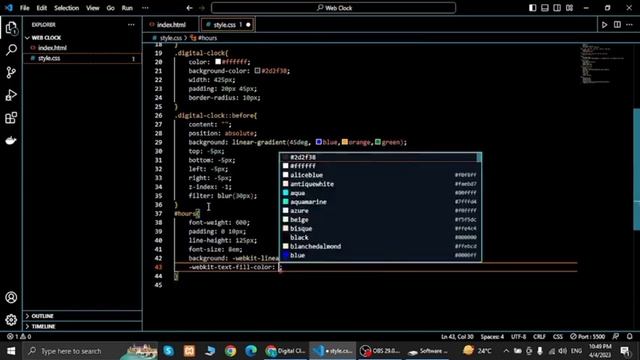Click the green color swatch on line 29
The image size is (640, 360).
(x=378, y=142)
